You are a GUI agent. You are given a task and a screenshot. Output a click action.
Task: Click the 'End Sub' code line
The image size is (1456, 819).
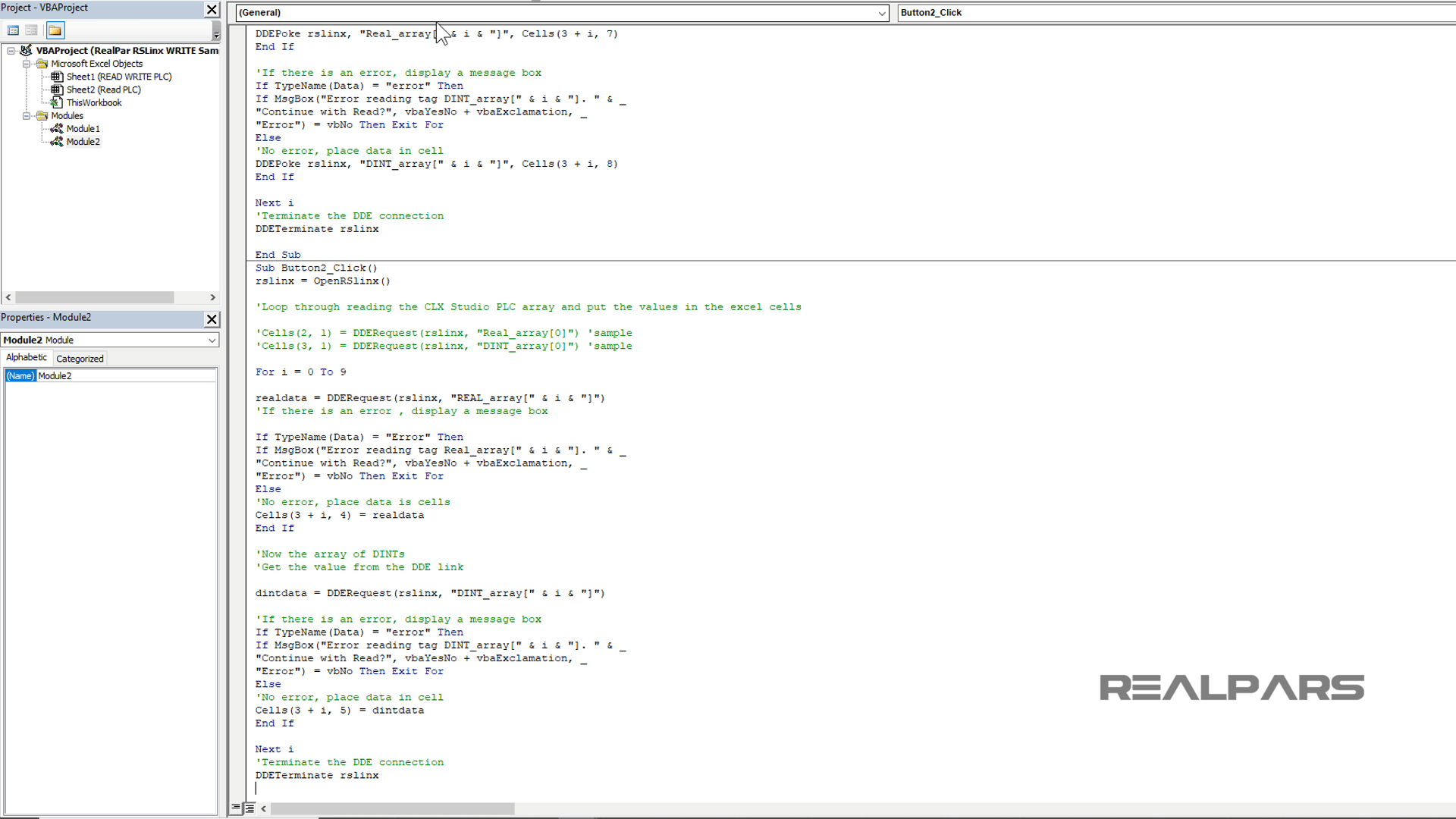(278, 256)
